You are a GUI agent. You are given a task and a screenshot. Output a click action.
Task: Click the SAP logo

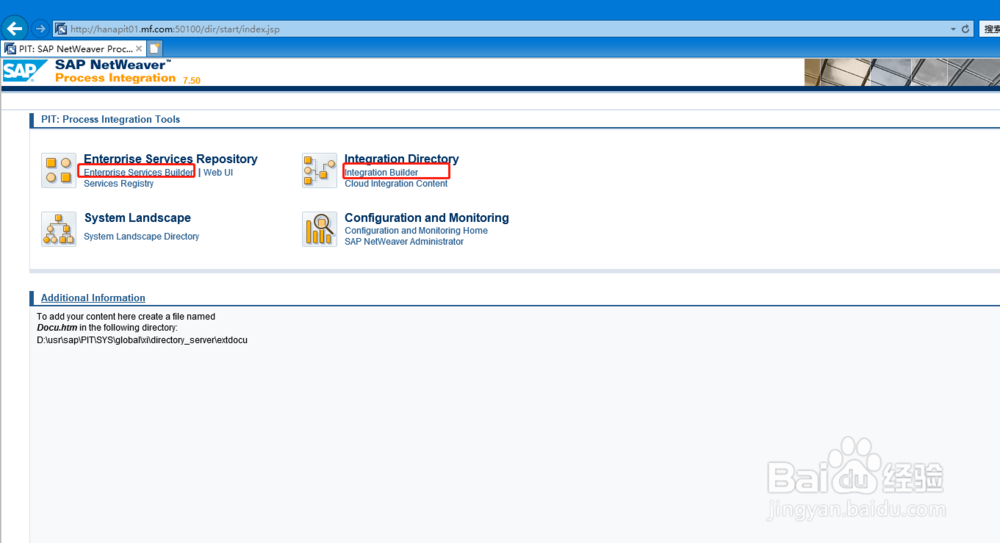click(x=24, y=71)
